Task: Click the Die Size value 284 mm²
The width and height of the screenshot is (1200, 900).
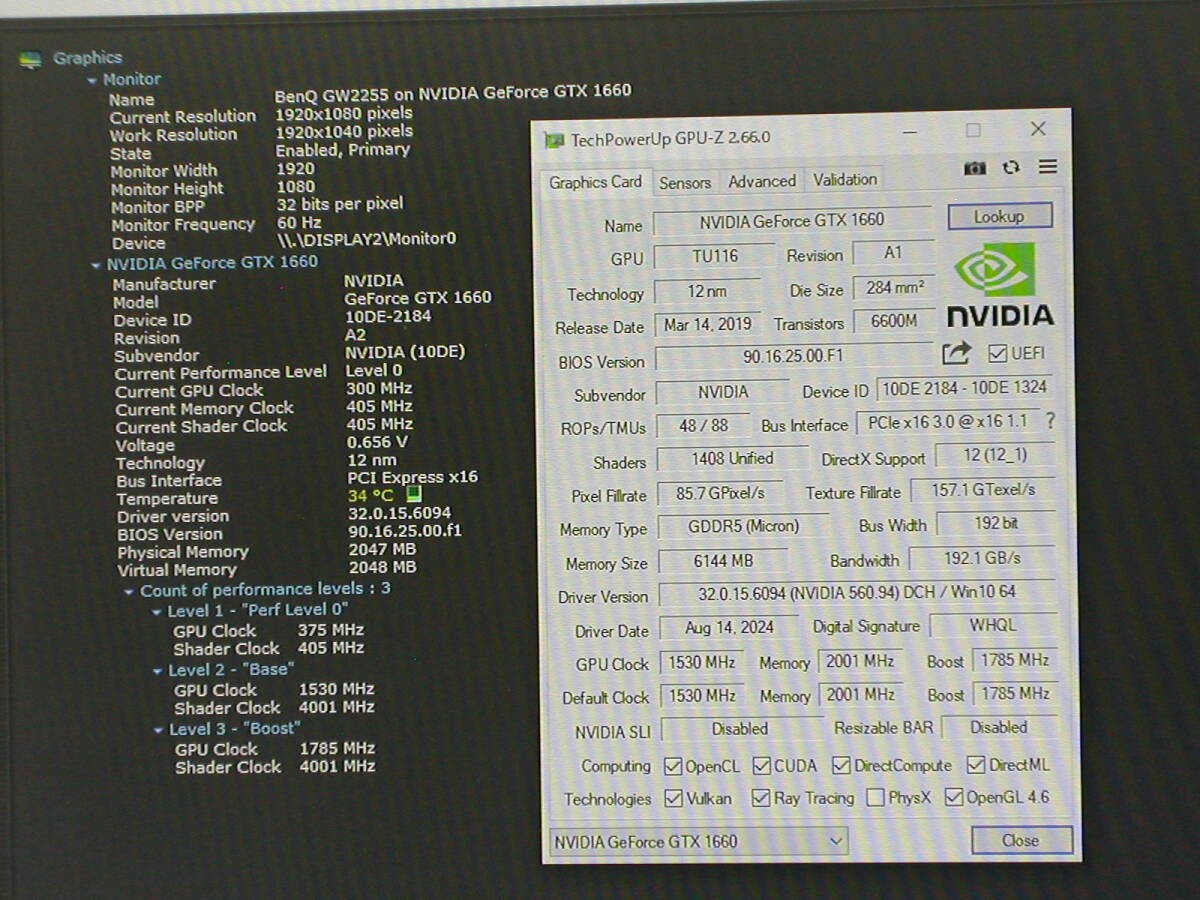Action: coord(894,289)
